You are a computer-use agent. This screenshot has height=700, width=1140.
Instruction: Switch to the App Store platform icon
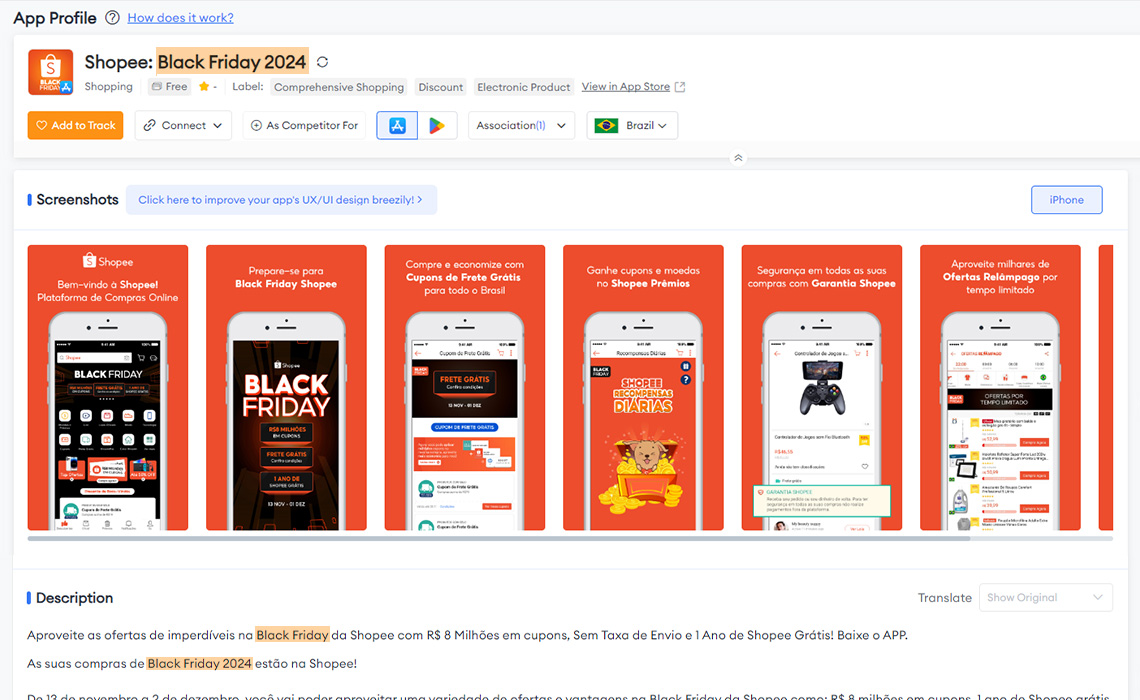coord(397,125)
